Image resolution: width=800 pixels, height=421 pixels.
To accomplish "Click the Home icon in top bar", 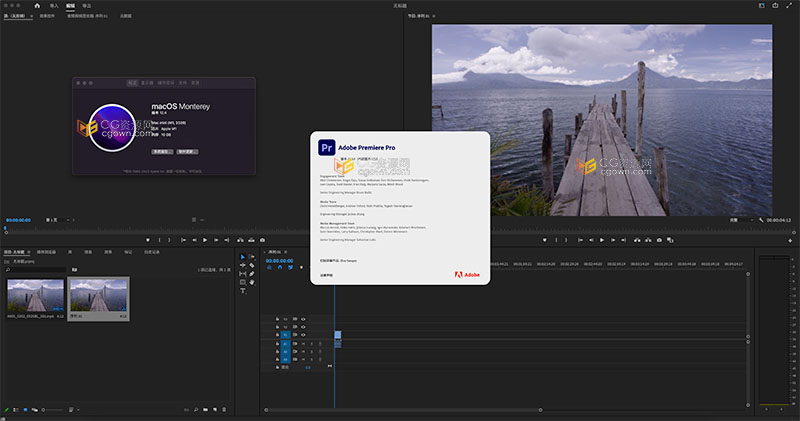I will (x=37, y=6).
